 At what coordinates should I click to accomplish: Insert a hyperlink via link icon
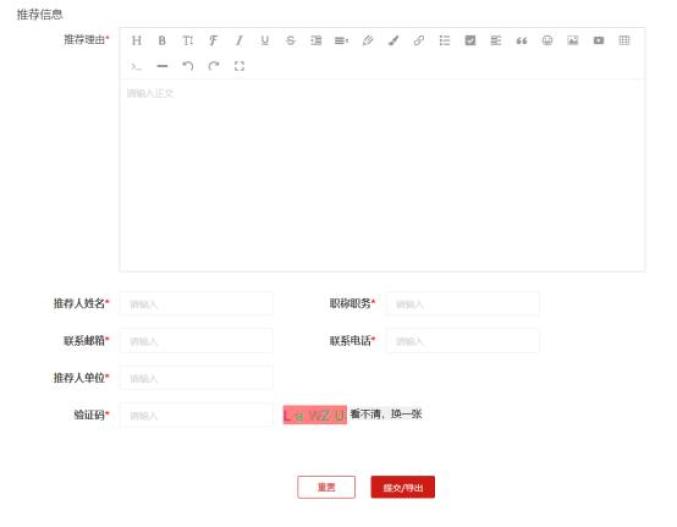(x=419, y=41)
